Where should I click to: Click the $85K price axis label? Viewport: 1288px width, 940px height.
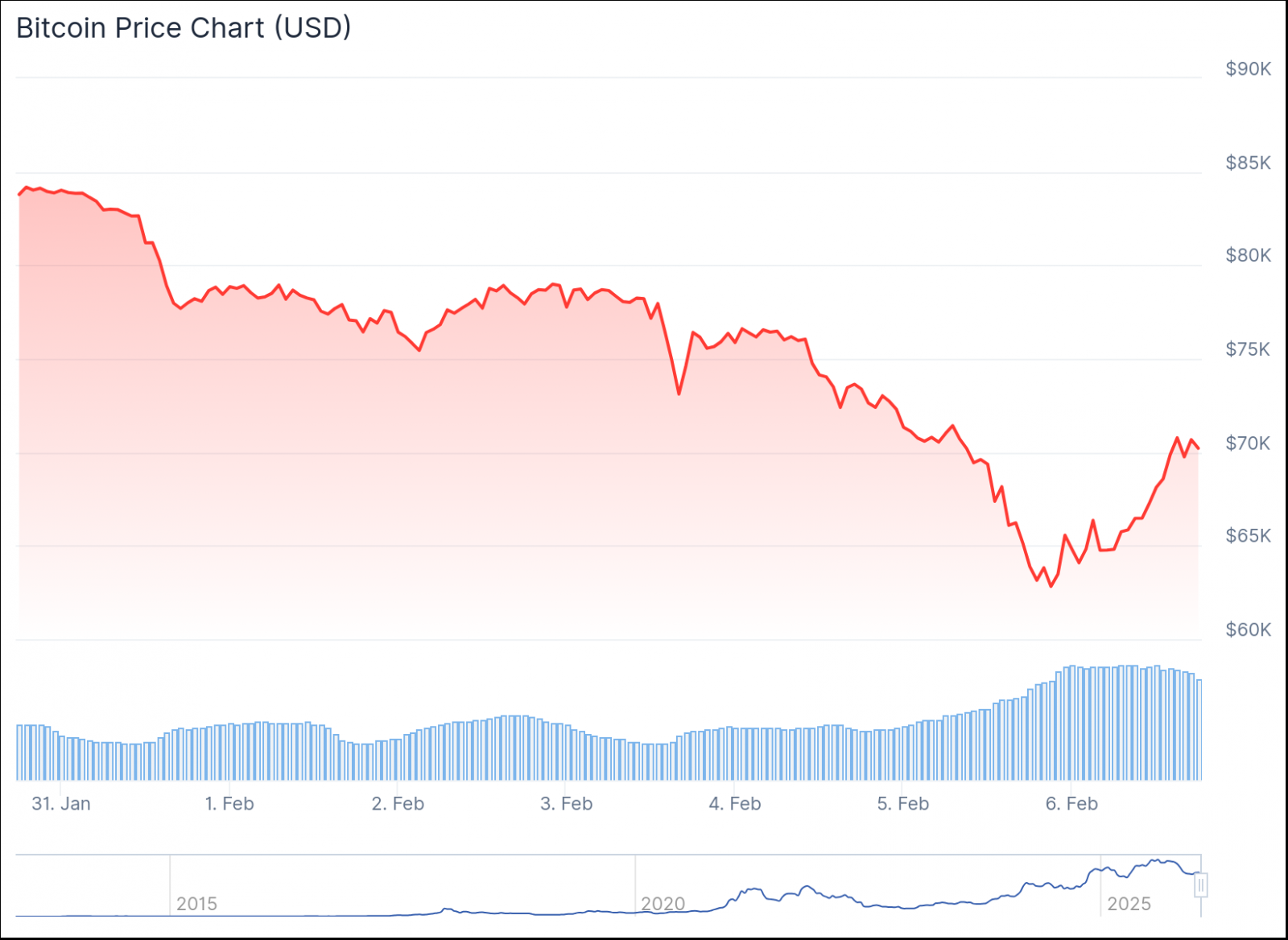[x=1248, y=163]
